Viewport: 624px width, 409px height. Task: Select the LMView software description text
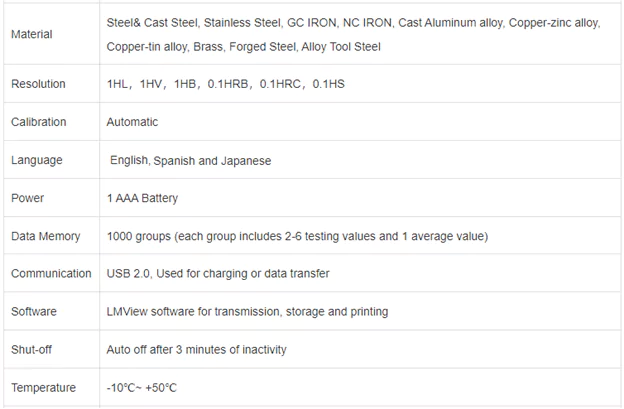coord(247,312)
